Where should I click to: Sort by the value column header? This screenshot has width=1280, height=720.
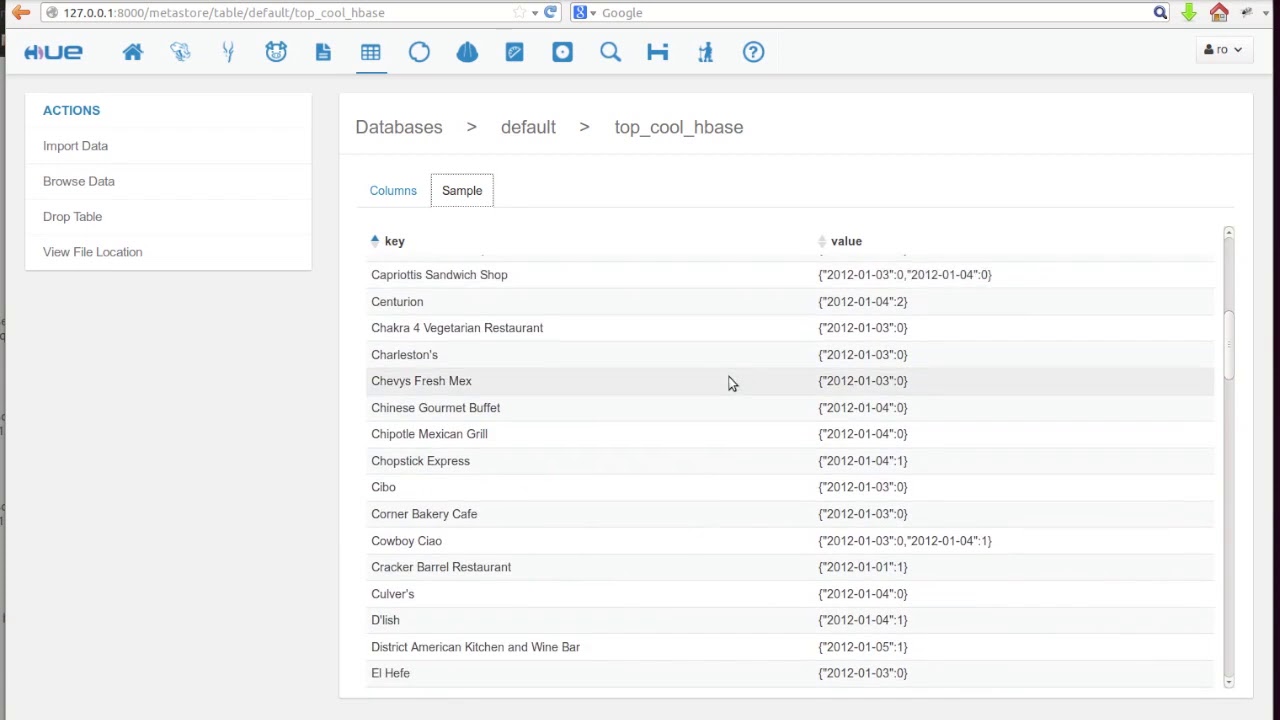click(x=846, y=241)
